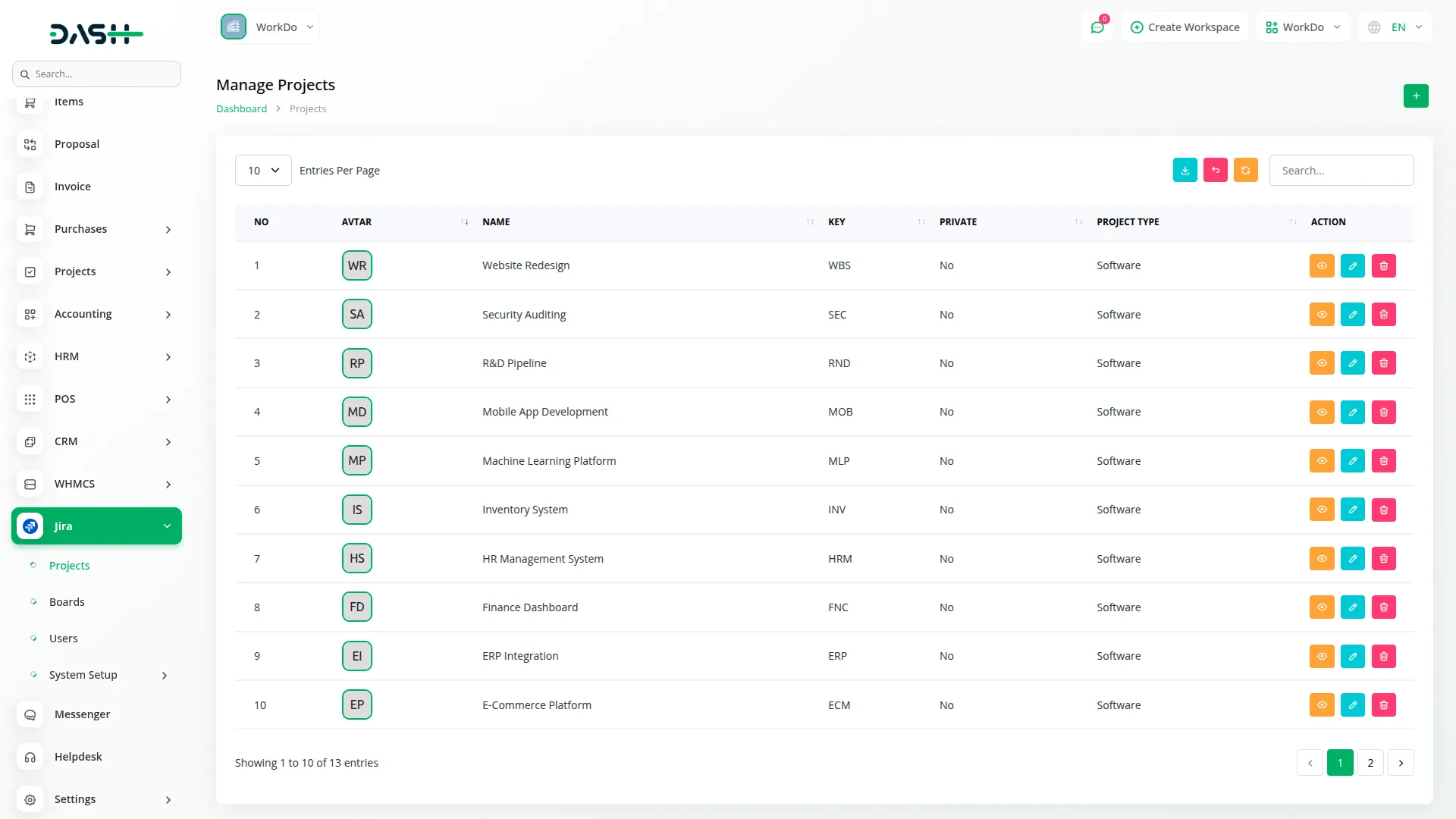The width and height of the screenshot is (1456, 819).
Task: Delete the Mobile App Development project
Action: [x=1383, y=413]
